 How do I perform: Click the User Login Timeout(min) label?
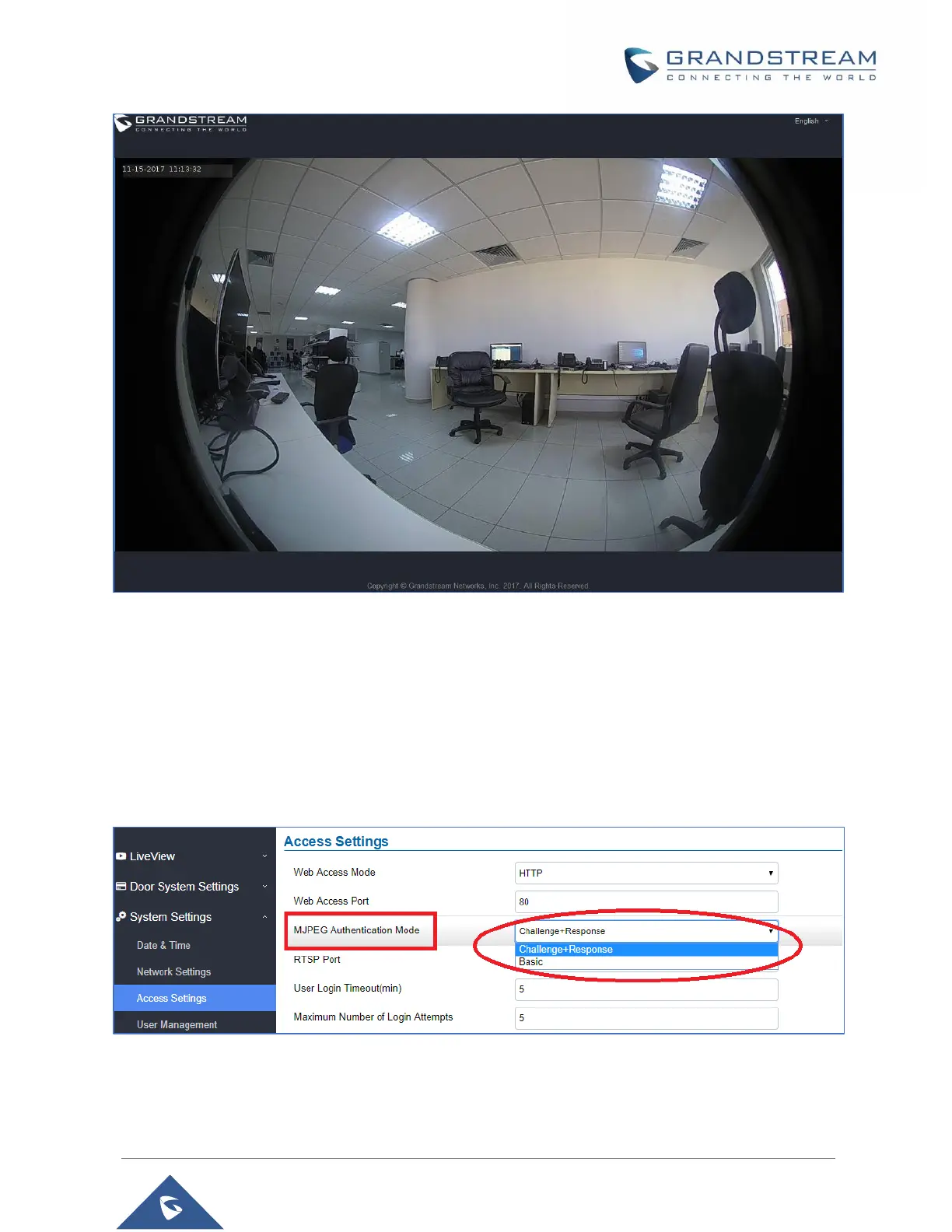tap(348, 989)
